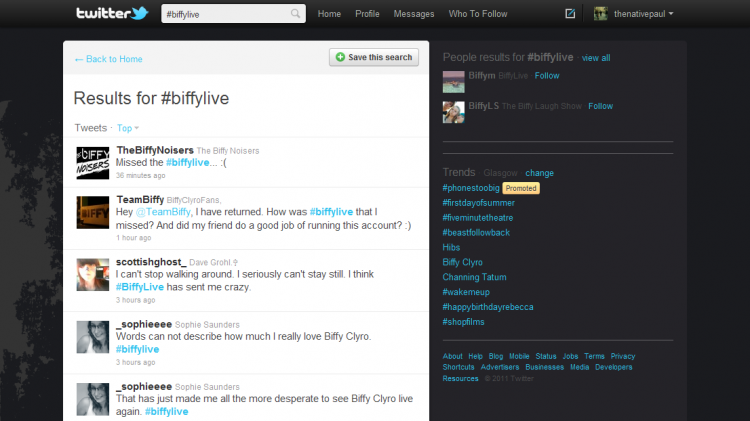Open Media footer link
This screenshot has width=750, height=421.
(579, 367)
